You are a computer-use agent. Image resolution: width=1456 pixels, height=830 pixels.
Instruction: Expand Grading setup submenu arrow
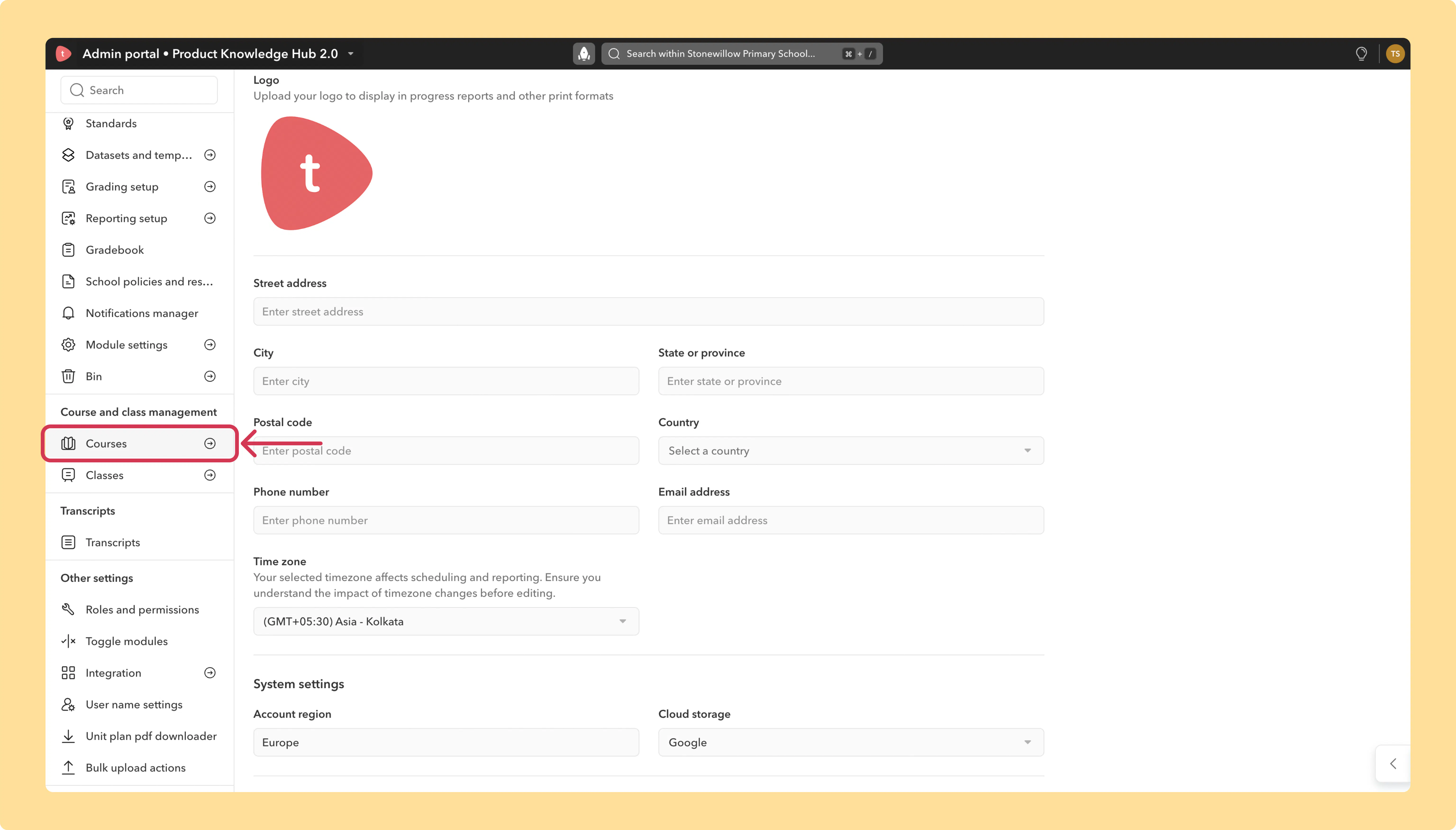pyautogui.click(x=210, y=186)
